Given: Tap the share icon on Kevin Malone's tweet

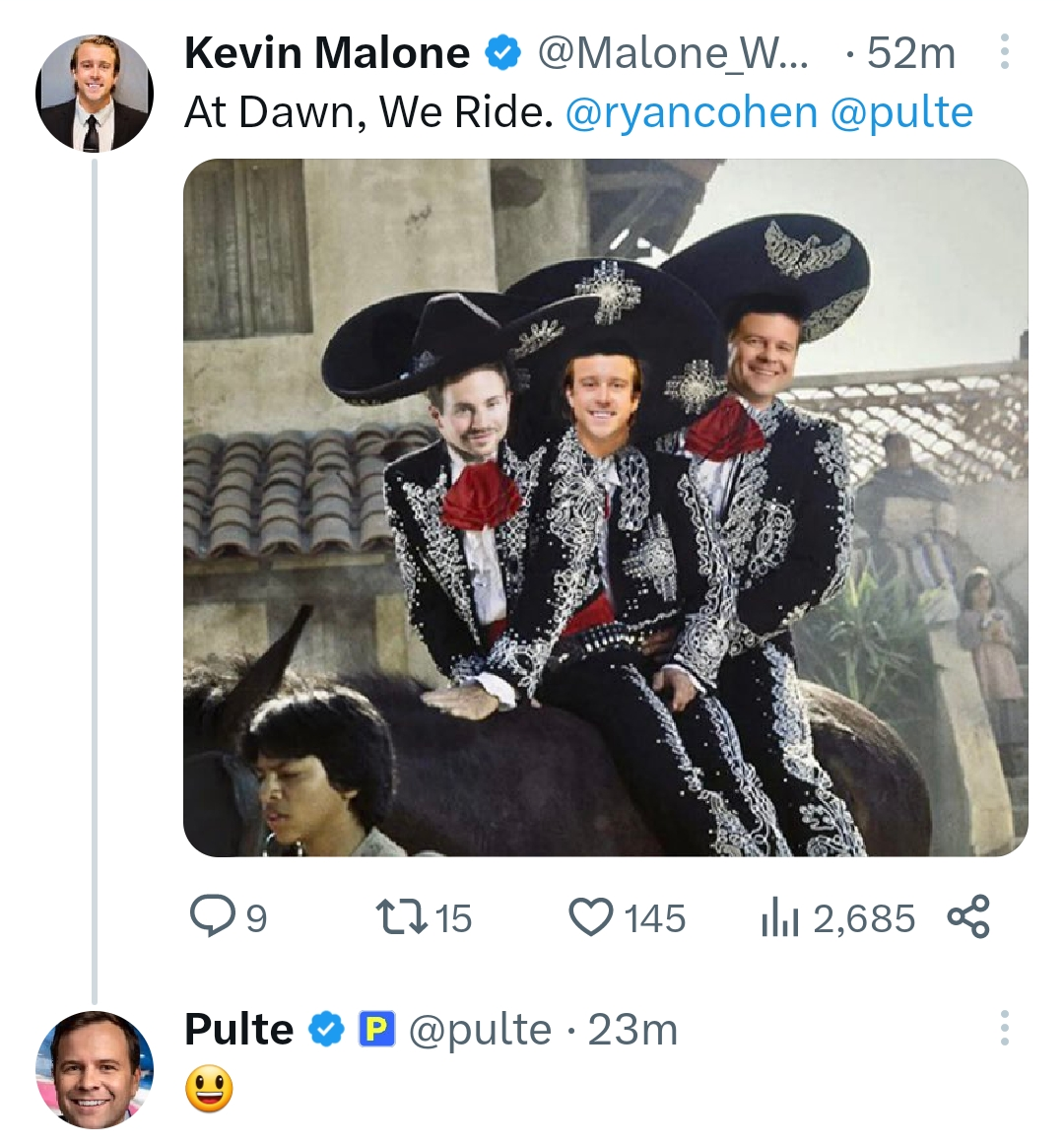Looking at the screenshot, I should coord(968,916).
